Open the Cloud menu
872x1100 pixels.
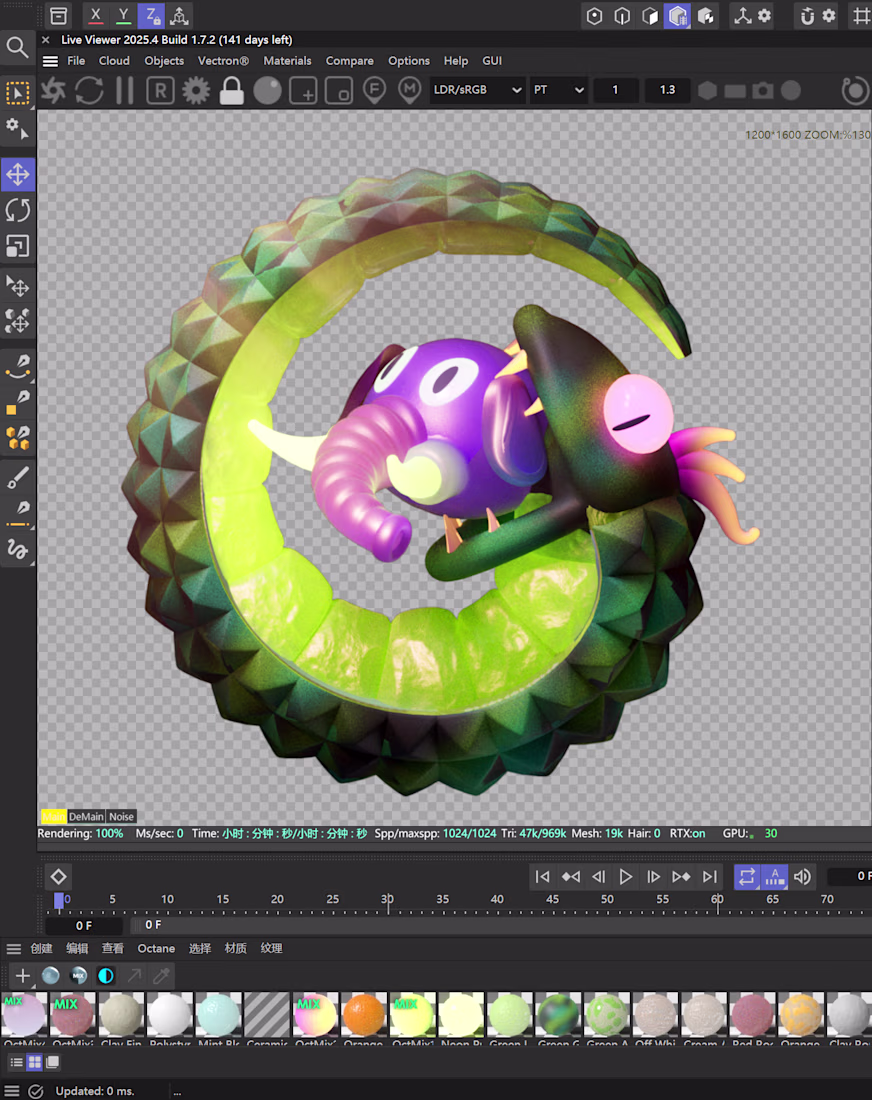tap(114, 61)
